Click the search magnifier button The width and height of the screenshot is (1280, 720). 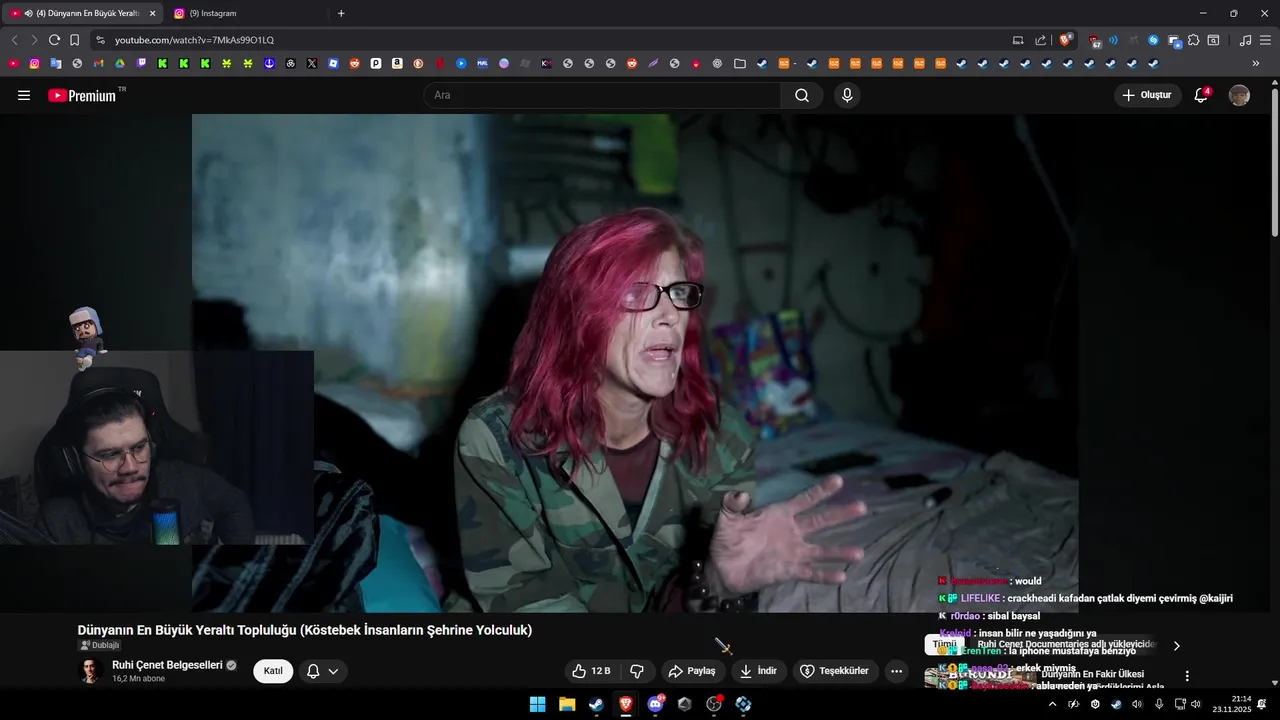[802, 95]
